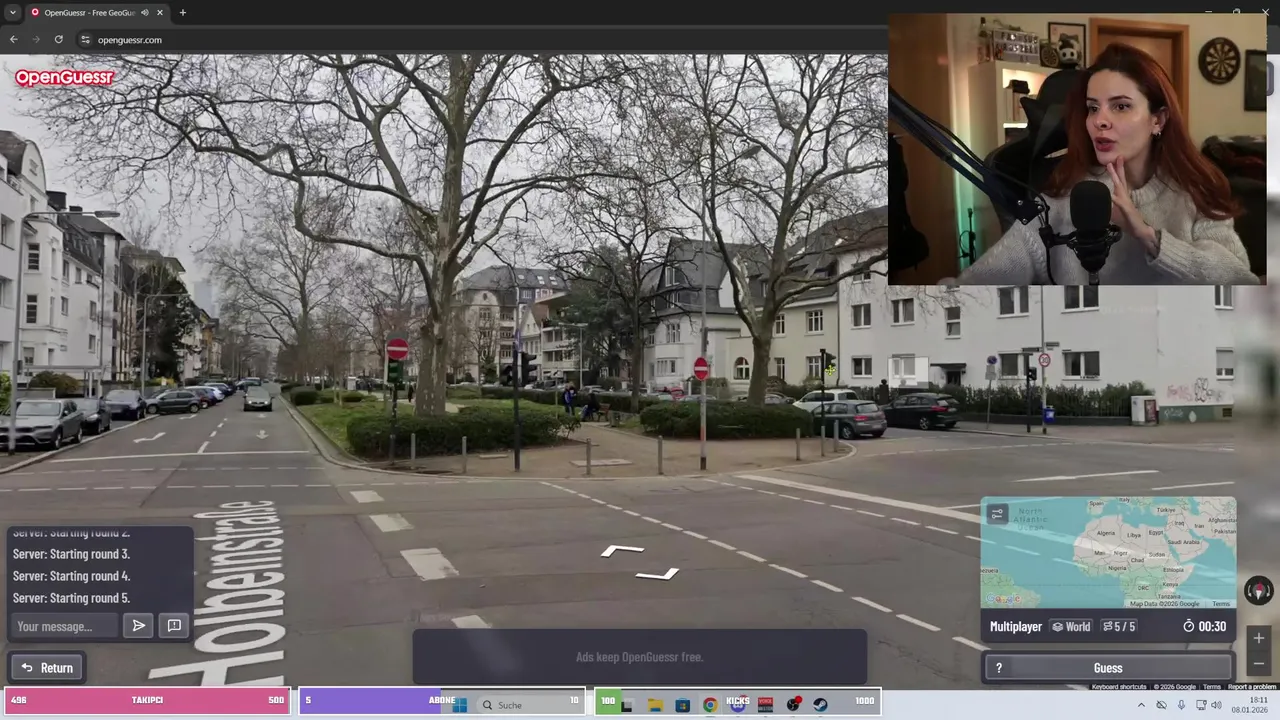Image resolution: width=1280 pixels, height=720 pixels.
Task: Go back to the previous page
Action: pos(13,40)
